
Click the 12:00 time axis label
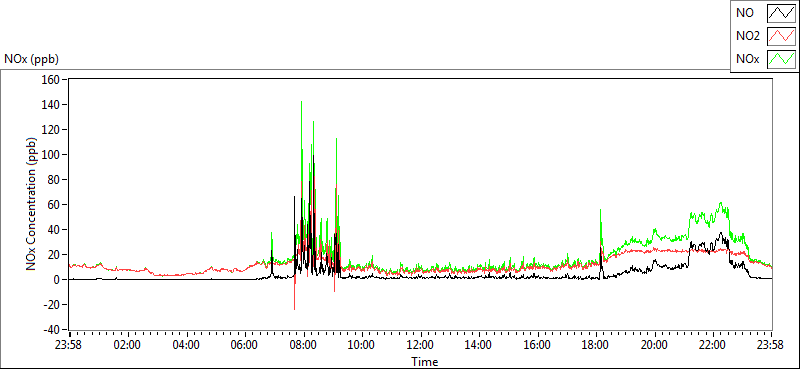421,344
